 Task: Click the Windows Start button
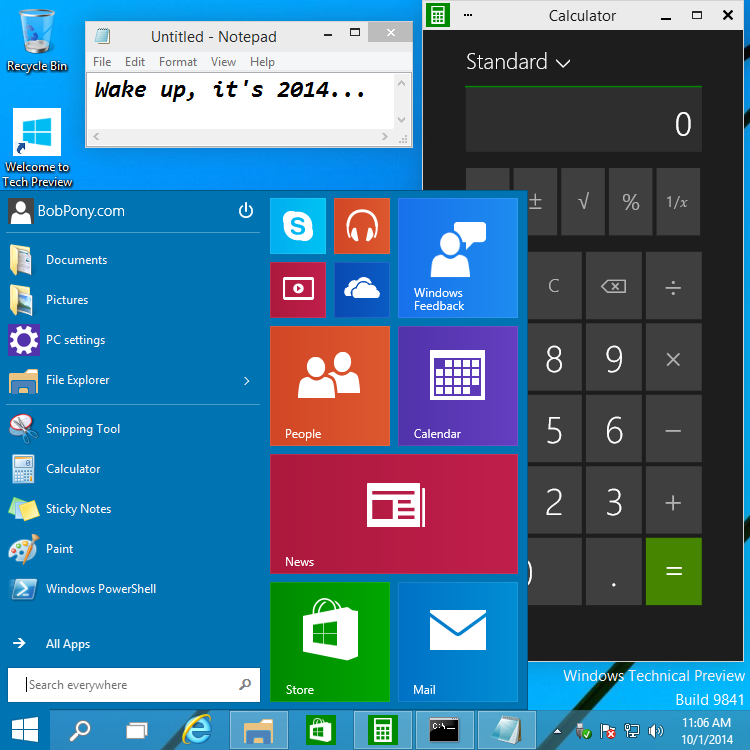25,730
